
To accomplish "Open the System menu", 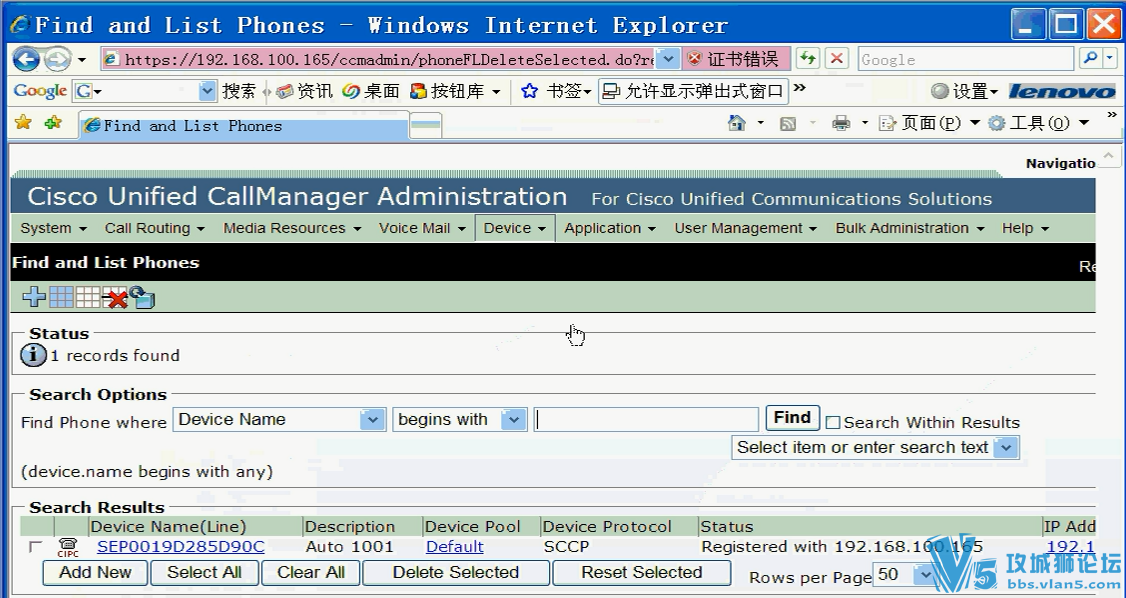I will click(x=53, y=228).
